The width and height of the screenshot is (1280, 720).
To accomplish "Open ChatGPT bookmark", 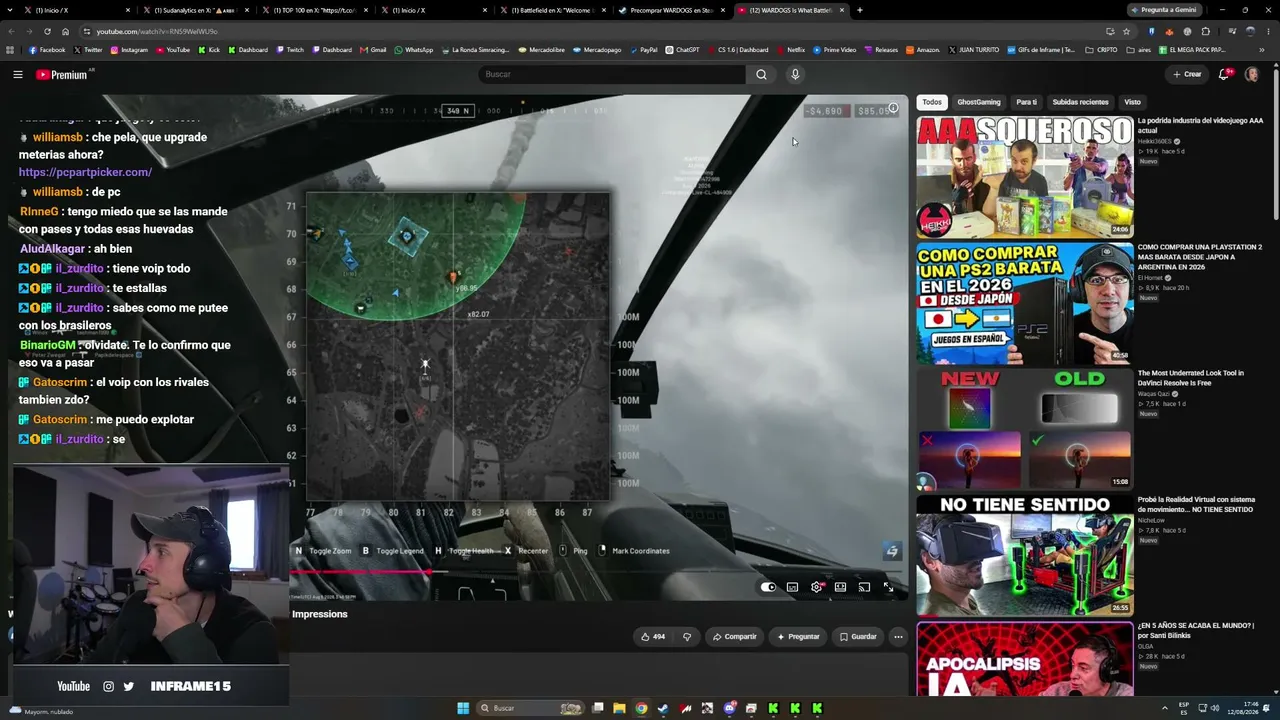I will [682, 50].
